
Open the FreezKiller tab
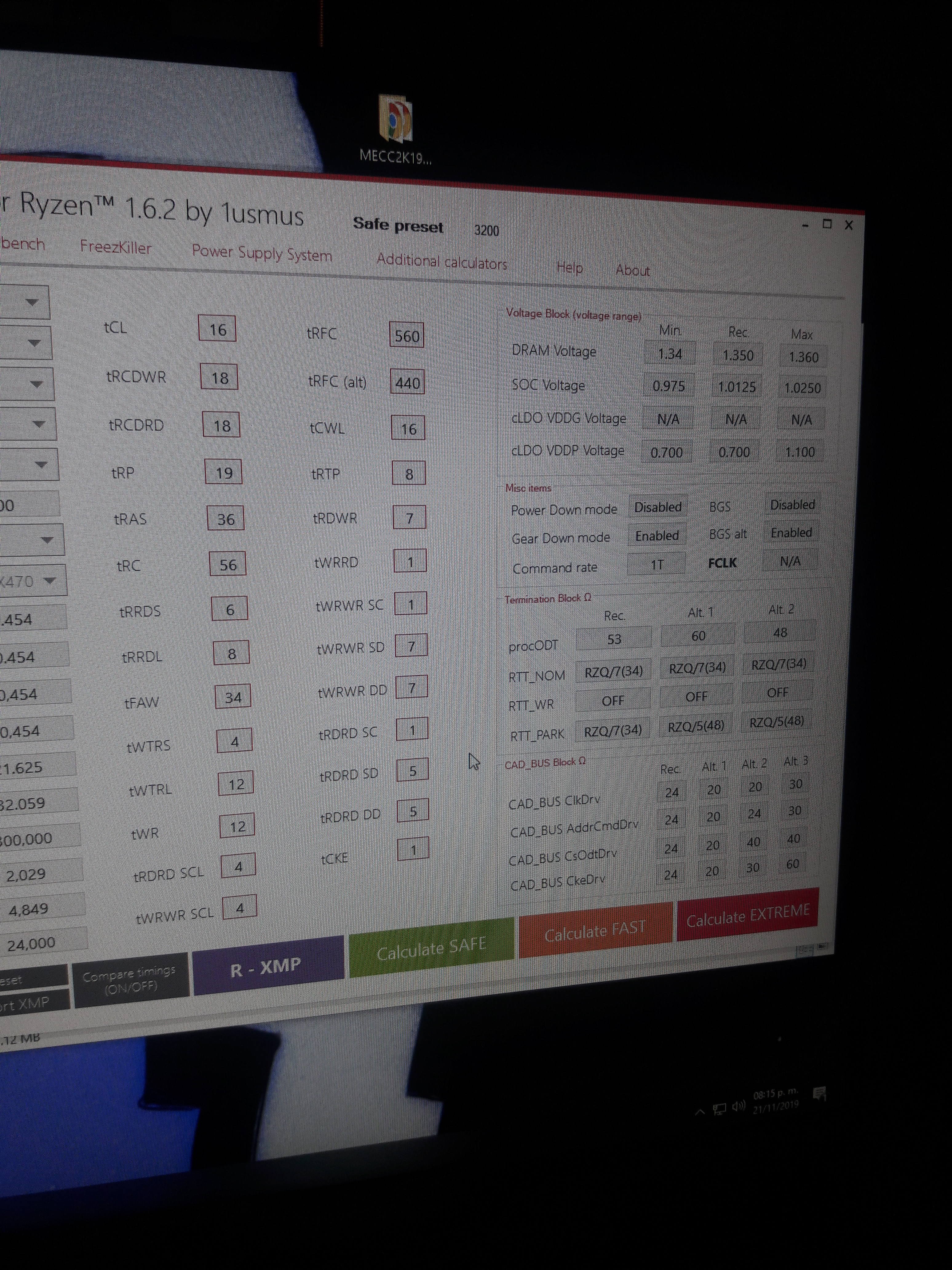pyautogui.click(x=115, y=247)
